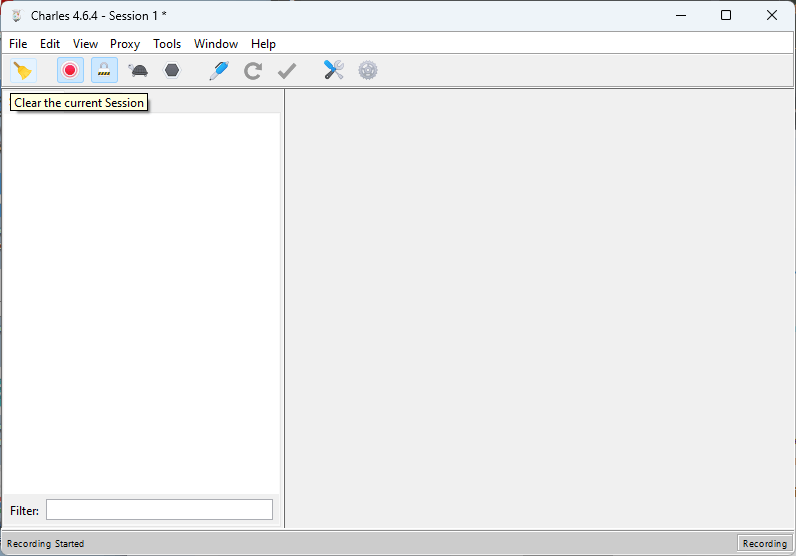Open the Help menu
The width and height of the screenshot is (796, 556).
[263, 44]
